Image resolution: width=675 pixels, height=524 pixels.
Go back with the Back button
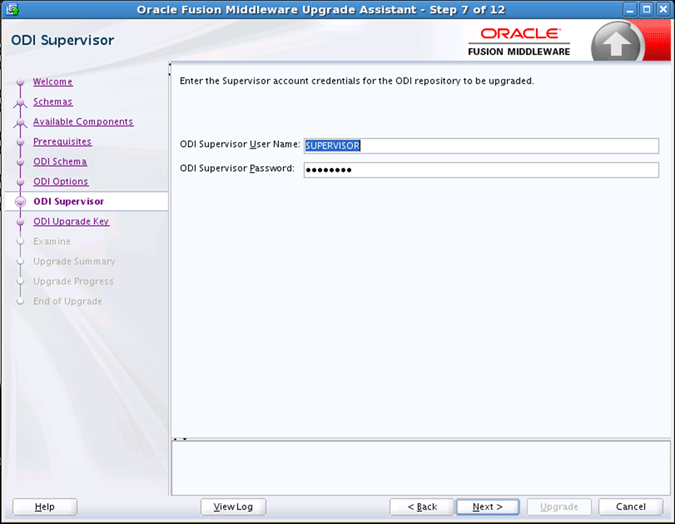coord(422,507)
